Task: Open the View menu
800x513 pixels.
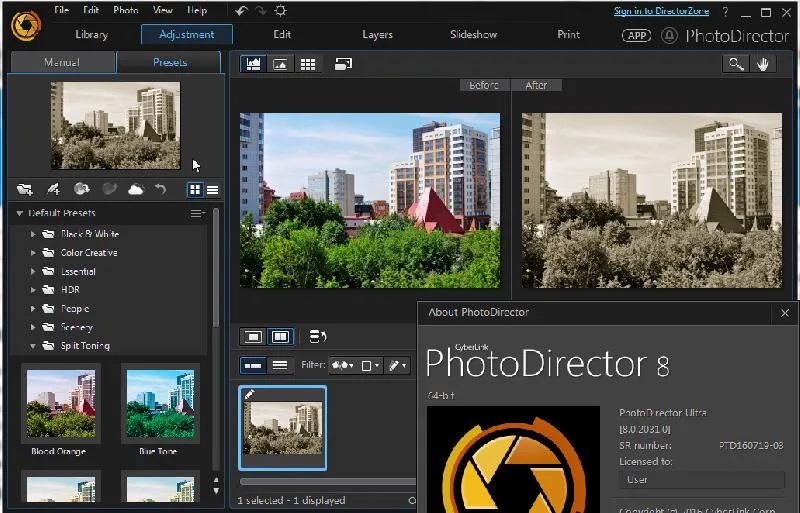Action: click(x=162, y=10)
